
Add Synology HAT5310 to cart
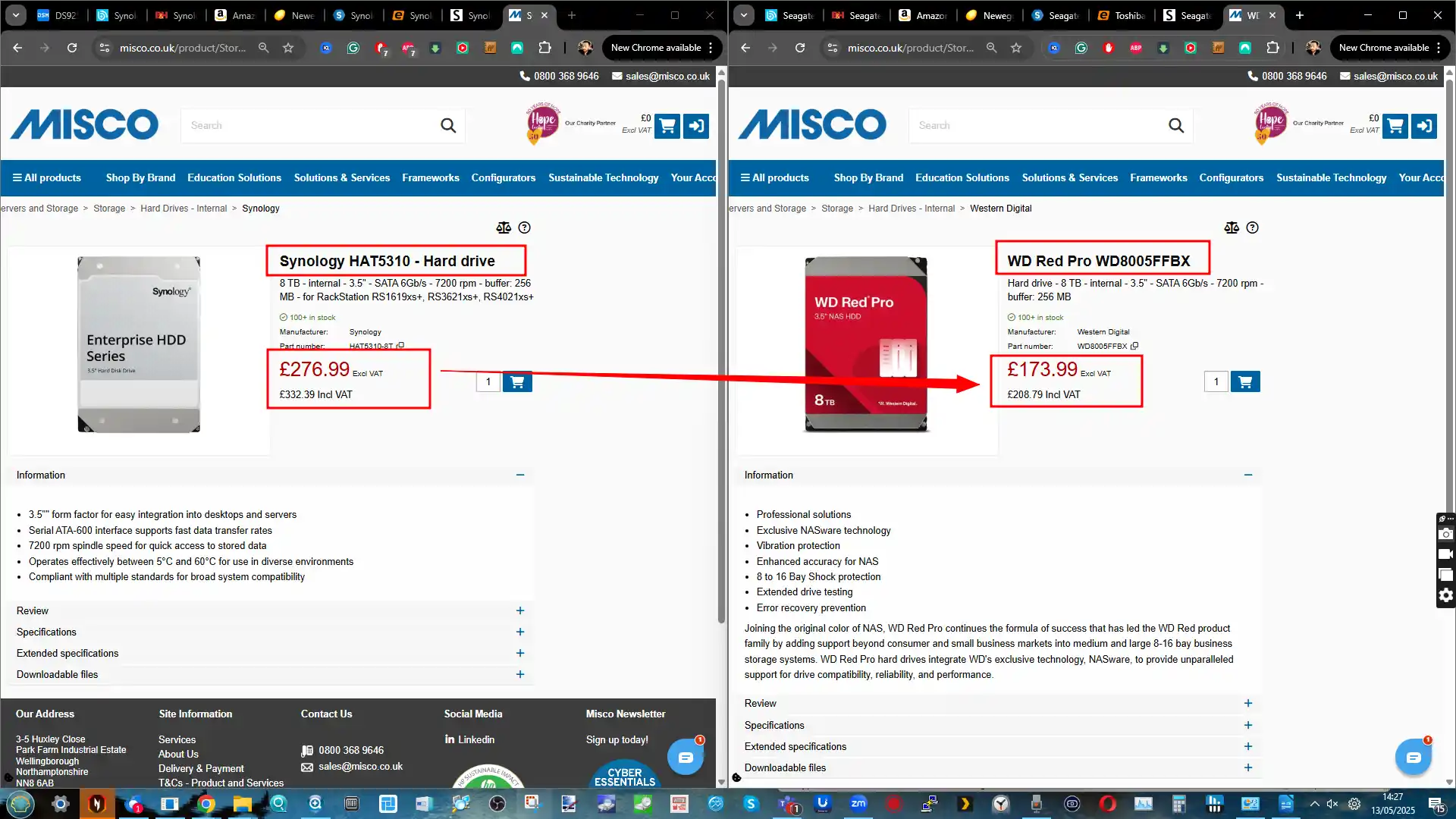[x=517, y=382]
